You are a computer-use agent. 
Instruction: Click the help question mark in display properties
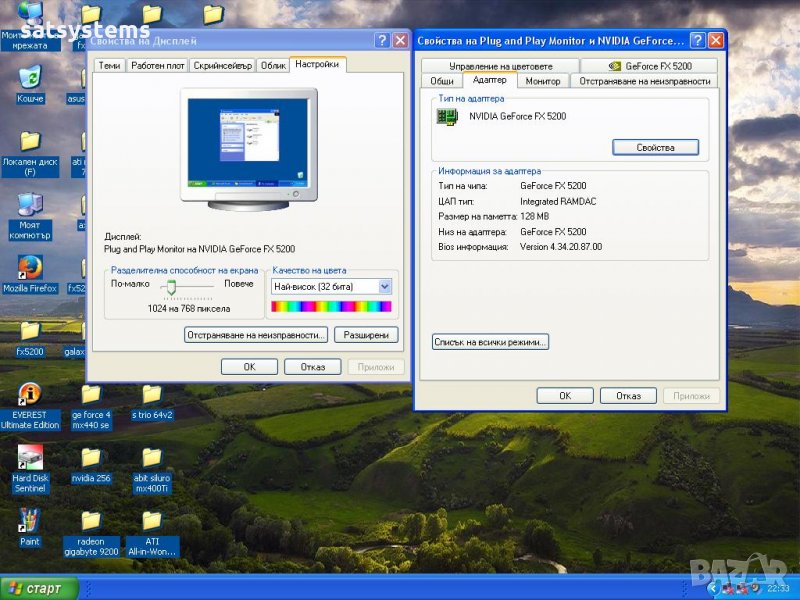coord(382,40)
